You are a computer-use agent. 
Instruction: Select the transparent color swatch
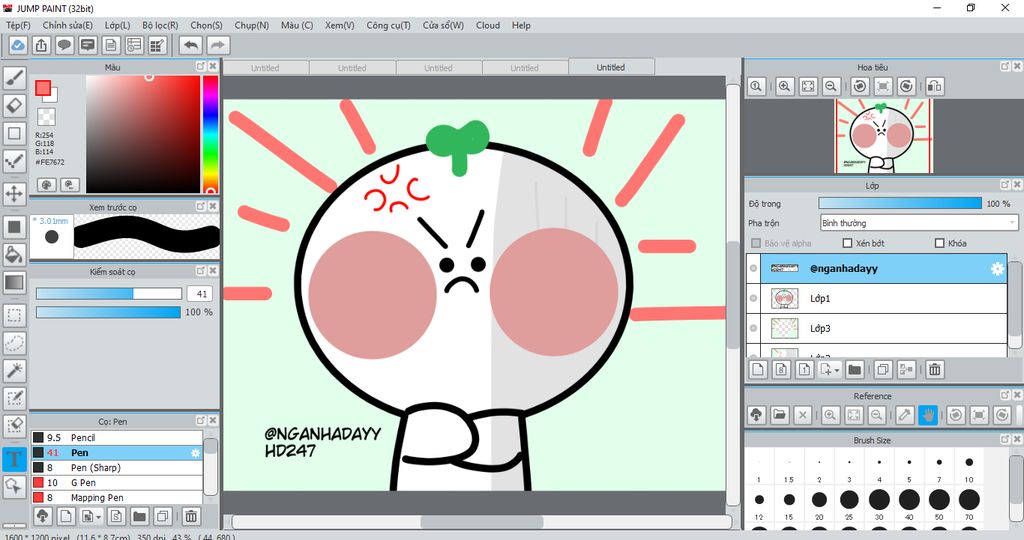(46, 117)
